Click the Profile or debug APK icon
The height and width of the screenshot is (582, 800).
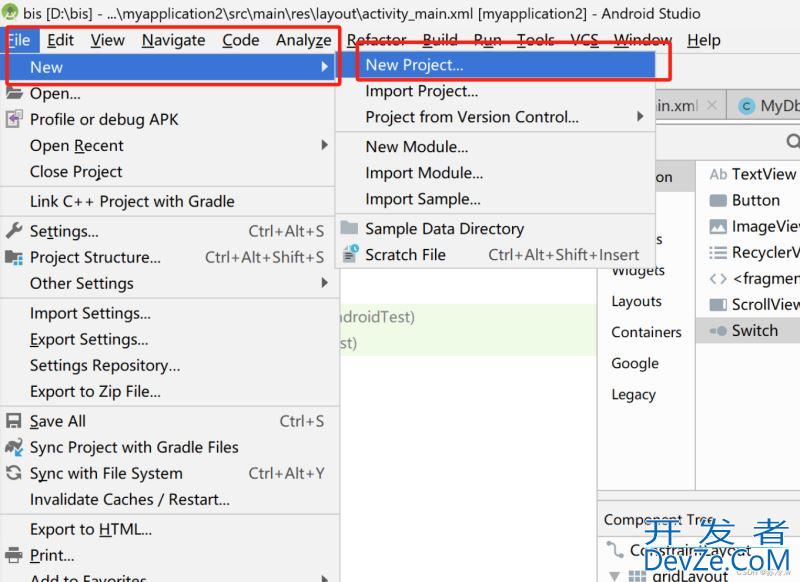pos(14,119)
